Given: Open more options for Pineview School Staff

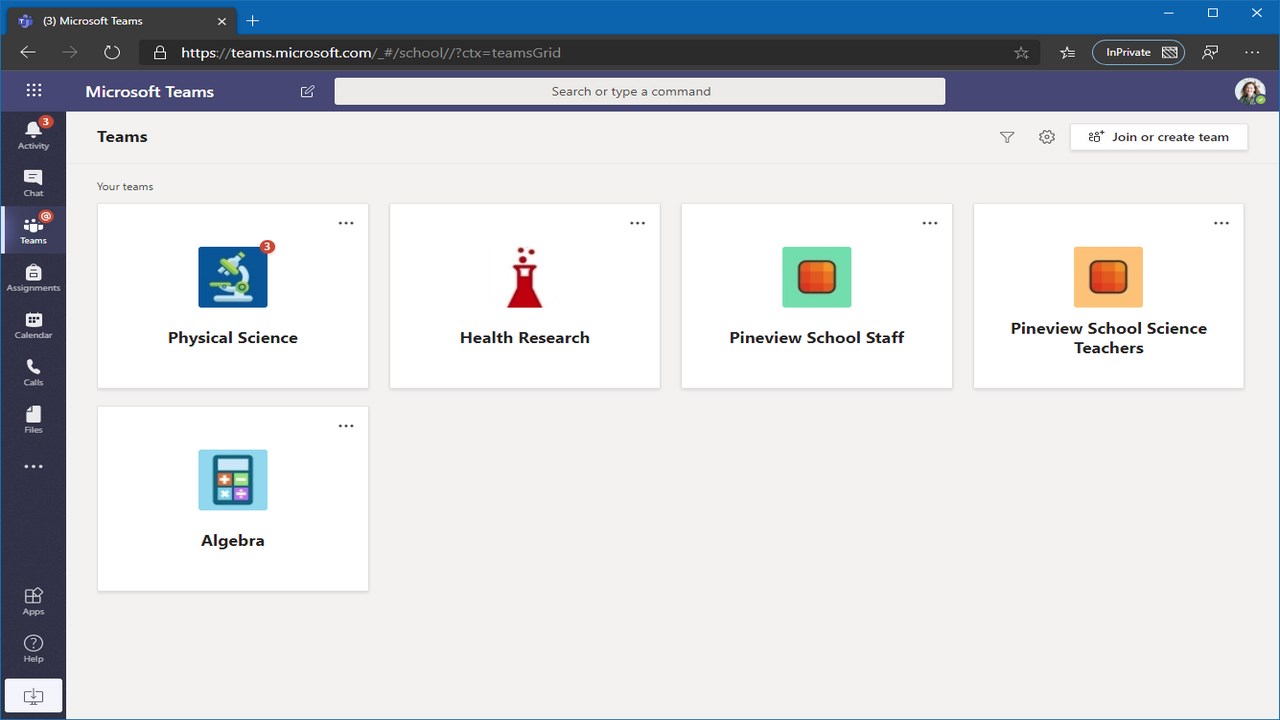Looking at the screenshot, I should (930, 223).
